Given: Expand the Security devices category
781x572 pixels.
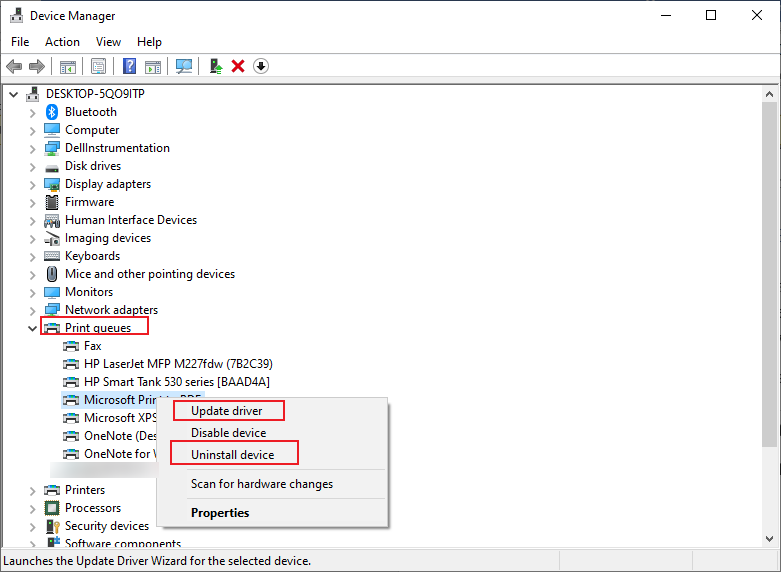Looking at the screenshot, I should [32, 527].
